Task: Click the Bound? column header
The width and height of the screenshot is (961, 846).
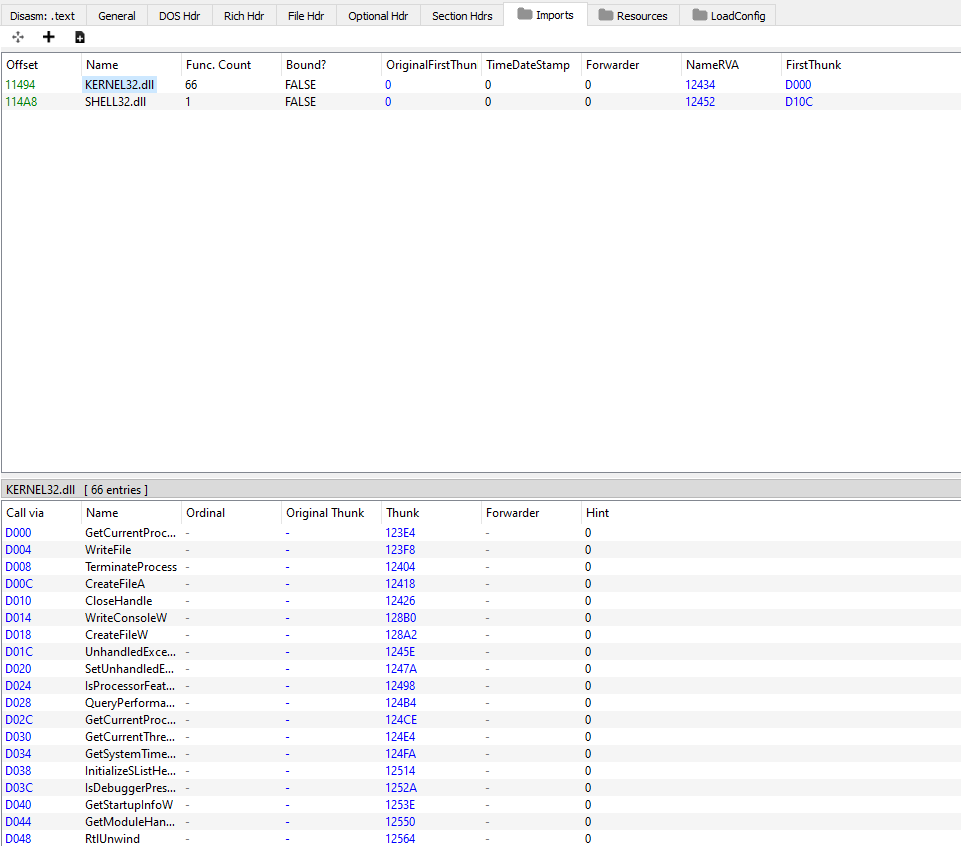Action: 306,65
